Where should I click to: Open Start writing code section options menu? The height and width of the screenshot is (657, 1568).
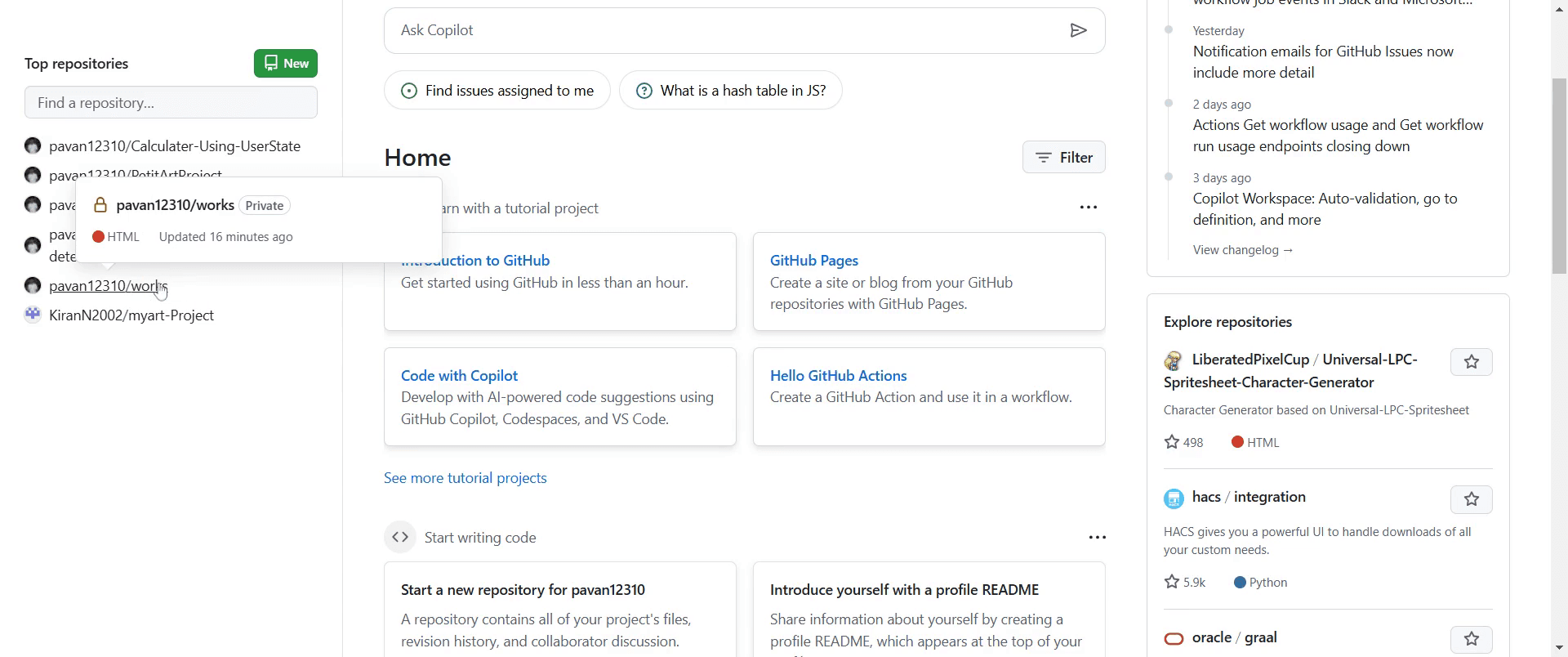1098,538
